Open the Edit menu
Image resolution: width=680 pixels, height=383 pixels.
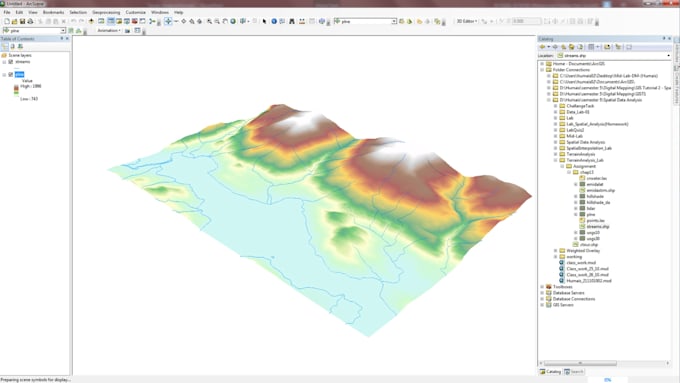coord(20,13)
